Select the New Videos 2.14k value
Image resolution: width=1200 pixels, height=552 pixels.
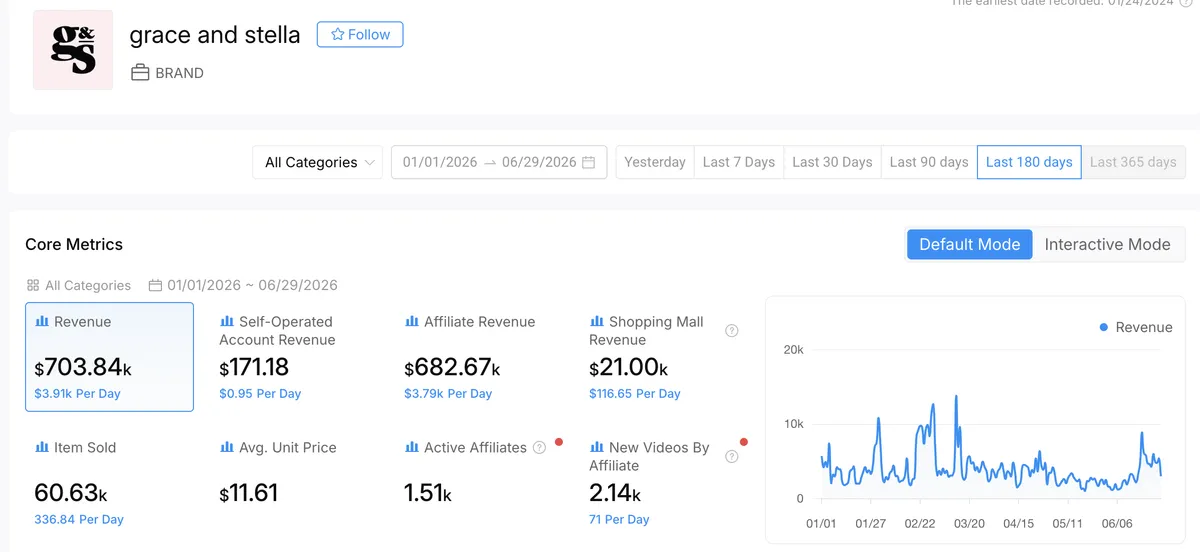(615, 493)
